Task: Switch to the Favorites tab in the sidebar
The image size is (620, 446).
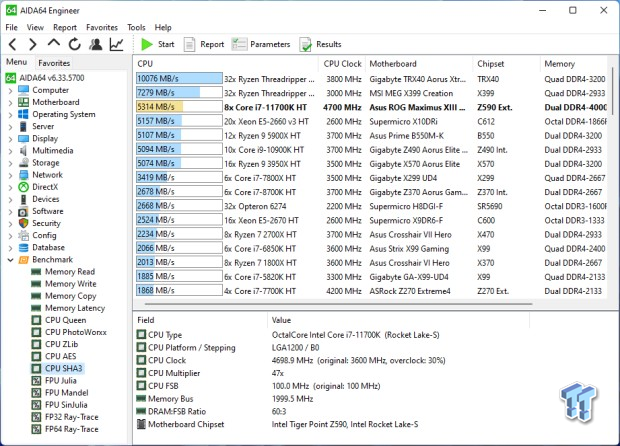Action: click(54, 63)
